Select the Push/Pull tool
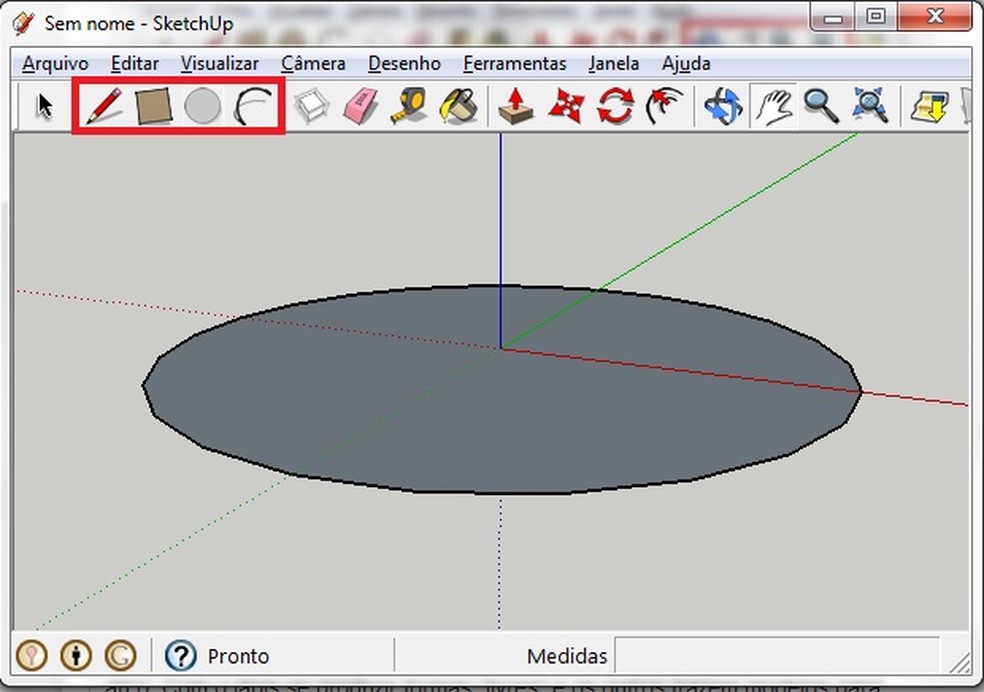984x692 pixels. coord(516,106)
